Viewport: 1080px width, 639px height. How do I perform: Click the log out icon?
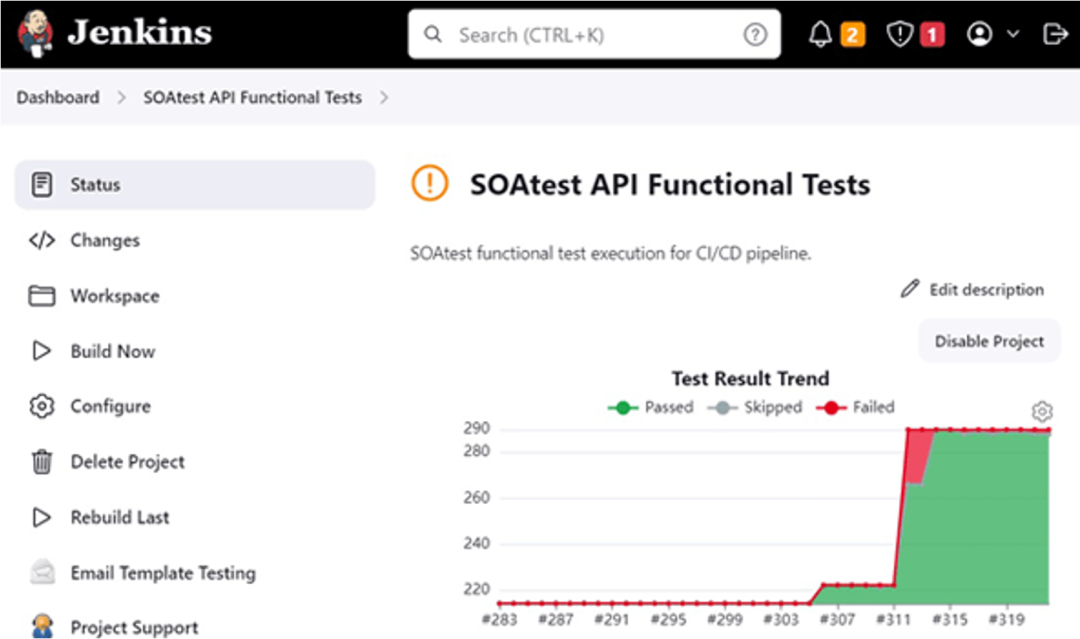coord(1054,35)
